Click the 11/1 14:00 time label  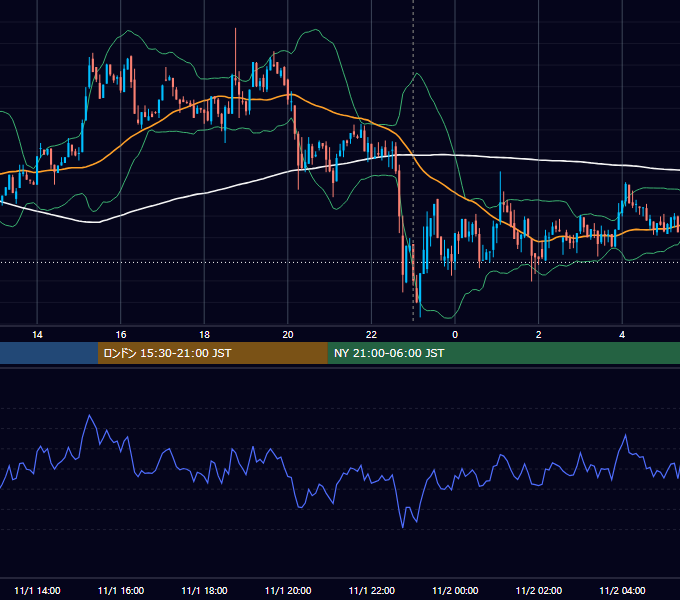pos(37,590)
